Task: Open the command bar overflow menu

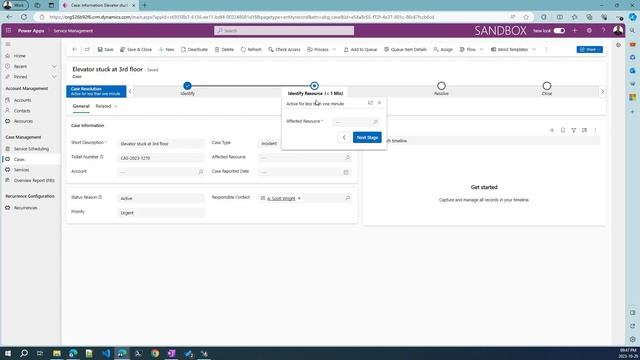Action: pyautogui.click(x=546, y=49)
